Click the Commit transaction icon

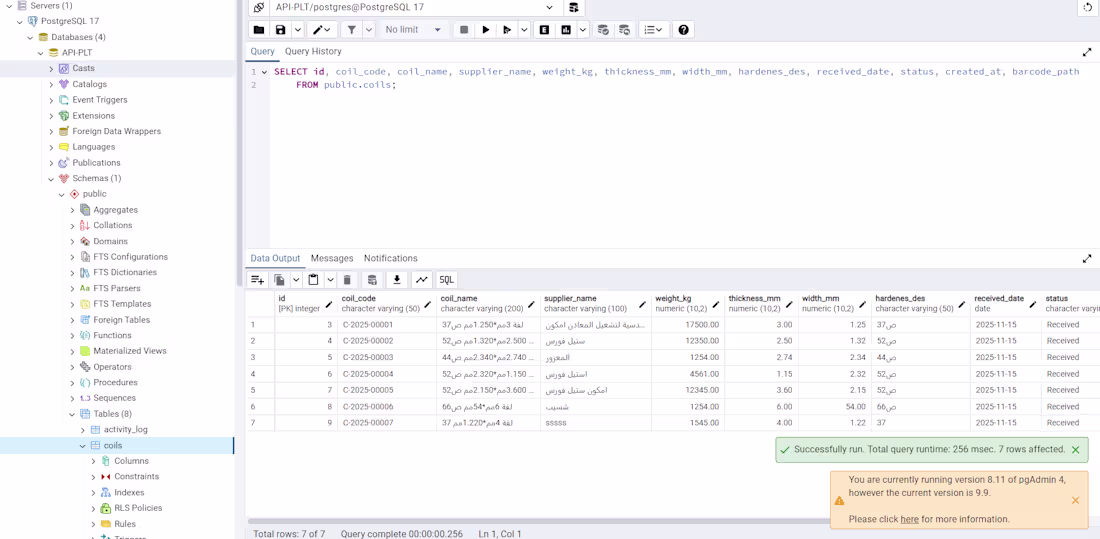(x=603, y=29)
